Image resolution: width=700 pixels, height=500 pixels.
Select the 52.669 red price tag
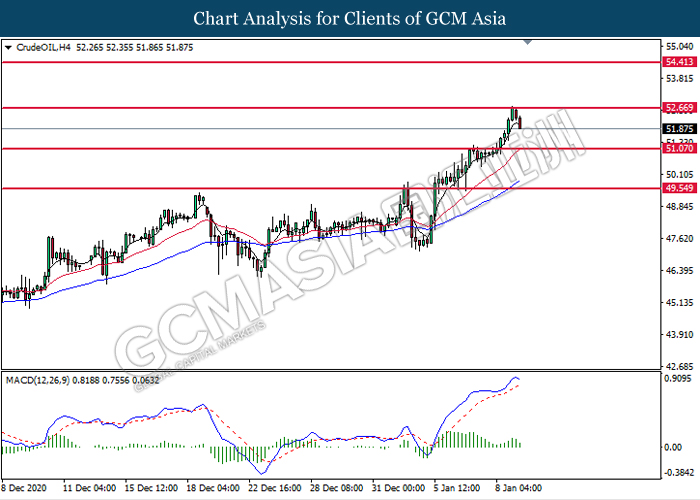tap(679, 107)
